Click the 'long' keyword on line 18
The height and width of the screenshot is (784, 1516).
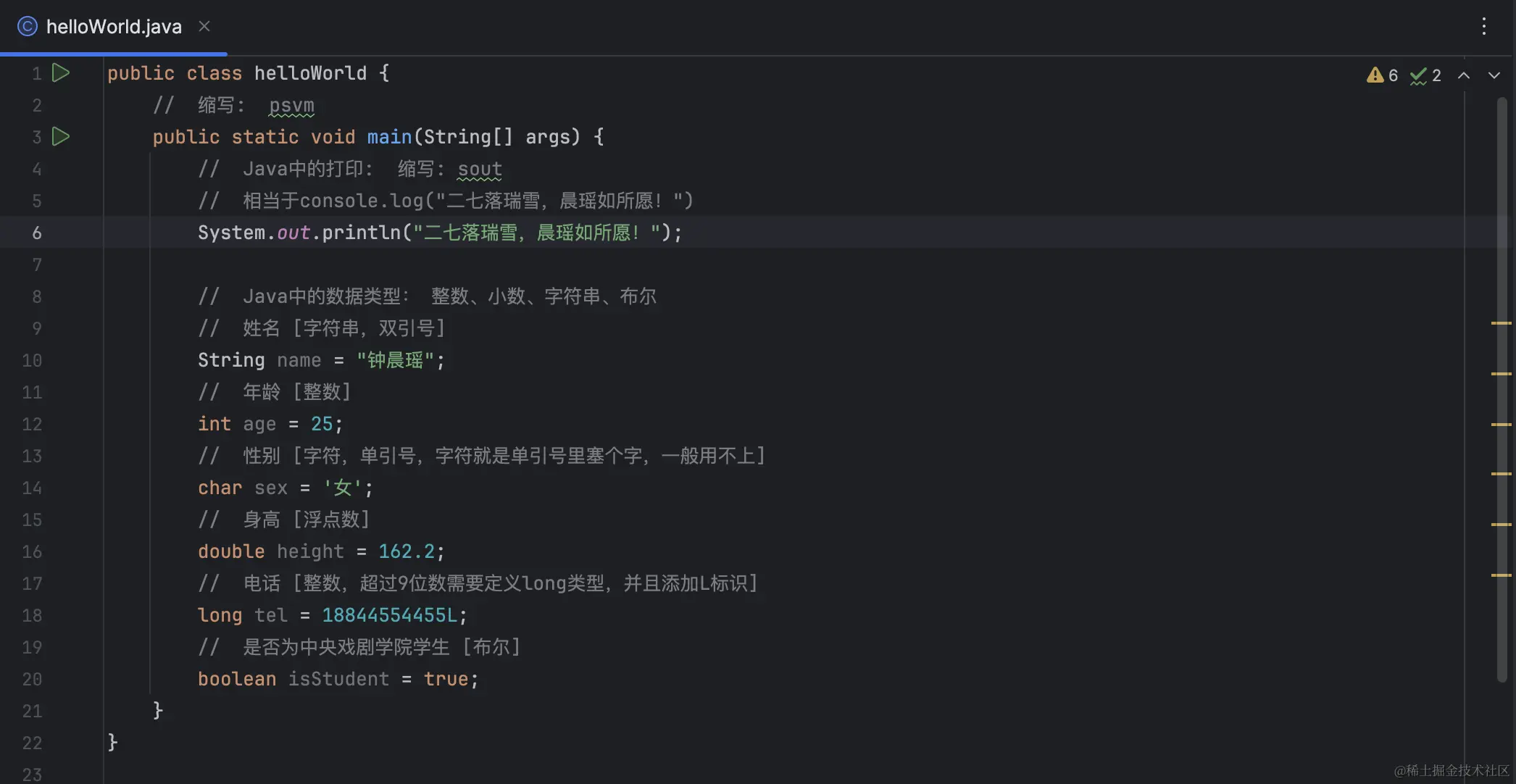[x=220, y=615]
